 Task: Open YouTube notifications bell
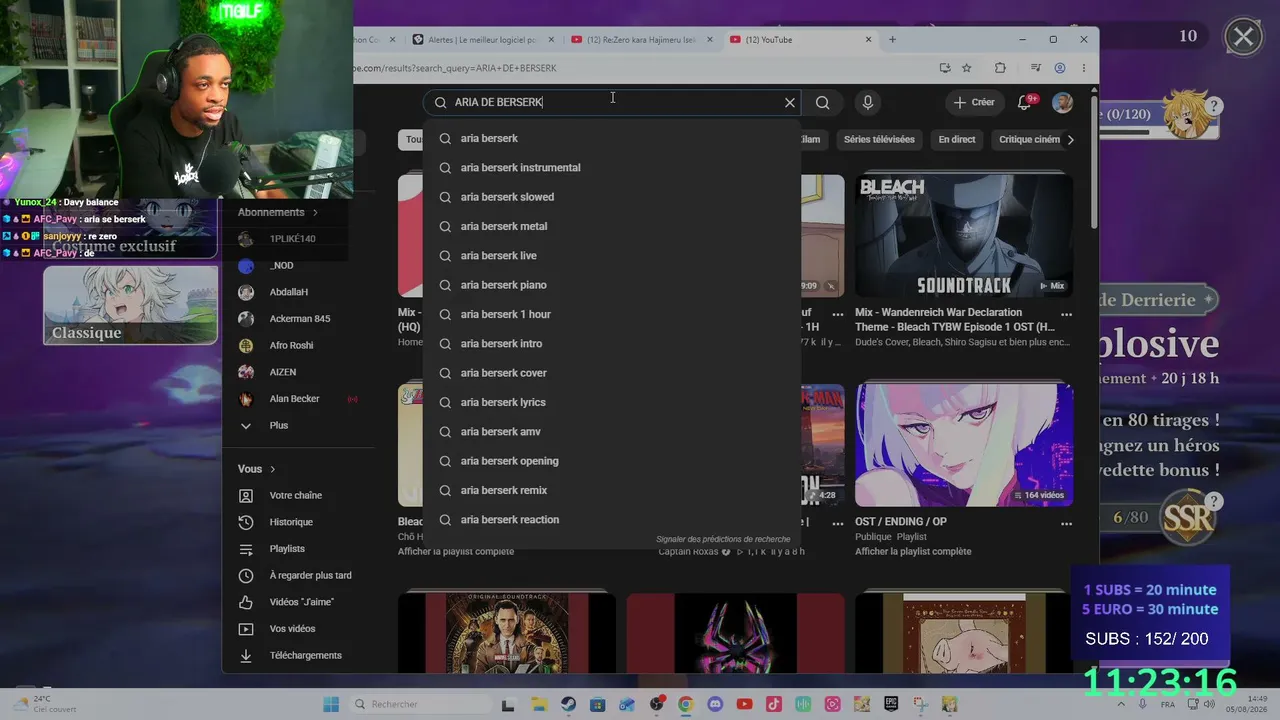tap(1024, 102)
